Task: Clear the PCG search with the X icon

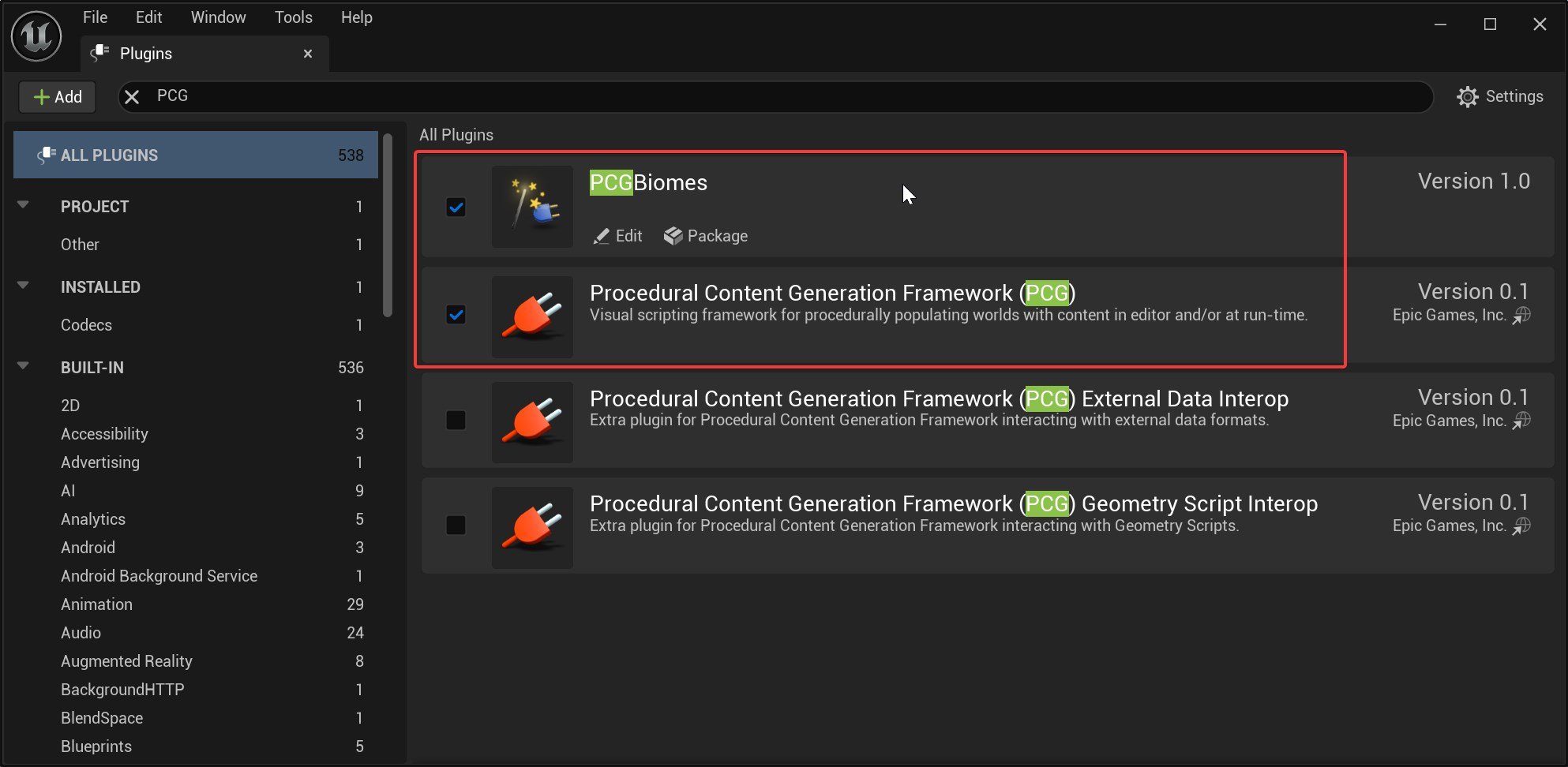Action: pos(131,96)
